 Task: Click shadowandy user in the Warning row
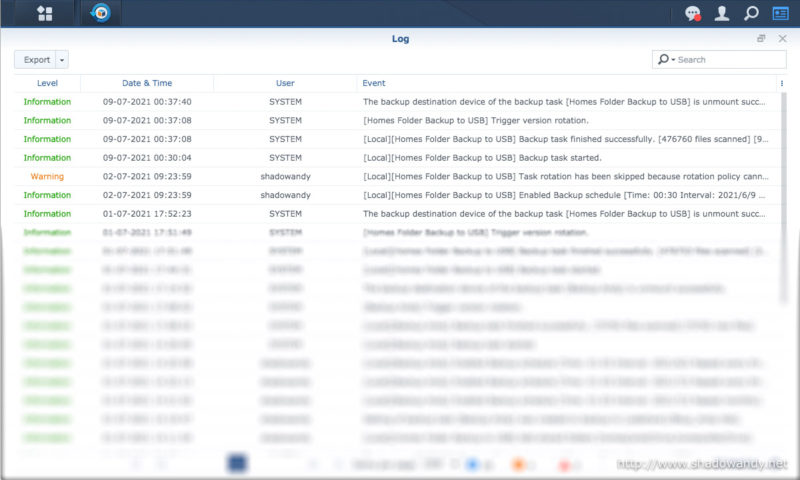coord(285,176)
